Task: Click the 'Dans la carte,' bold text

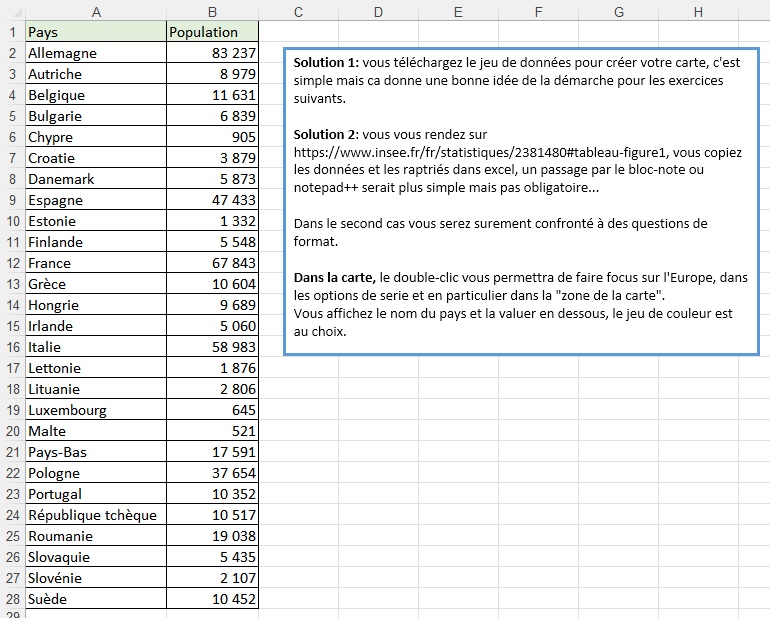Action: click(x=335, y=276)
